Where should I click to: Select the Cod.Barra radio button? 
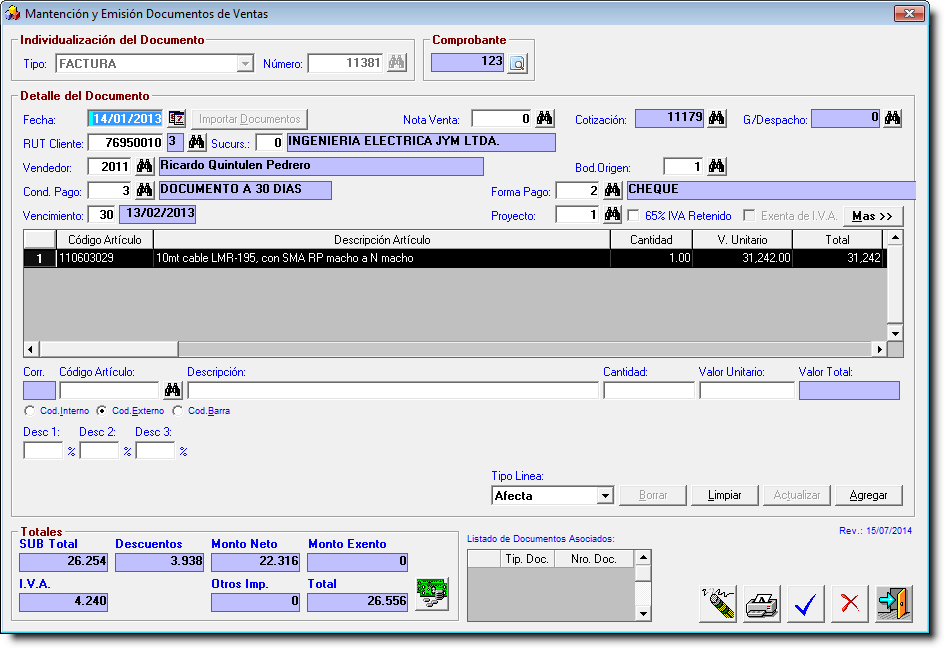pos(177,411)
